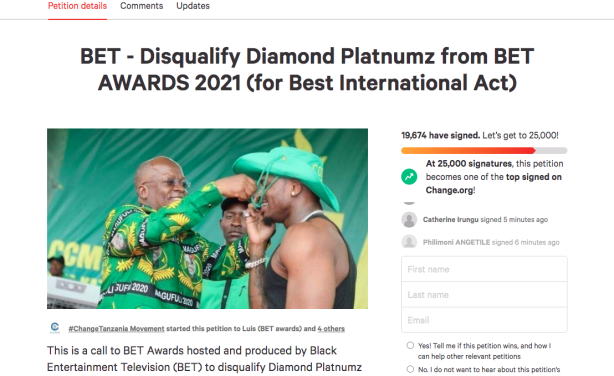Open the Updates tab

pos(193,6)
